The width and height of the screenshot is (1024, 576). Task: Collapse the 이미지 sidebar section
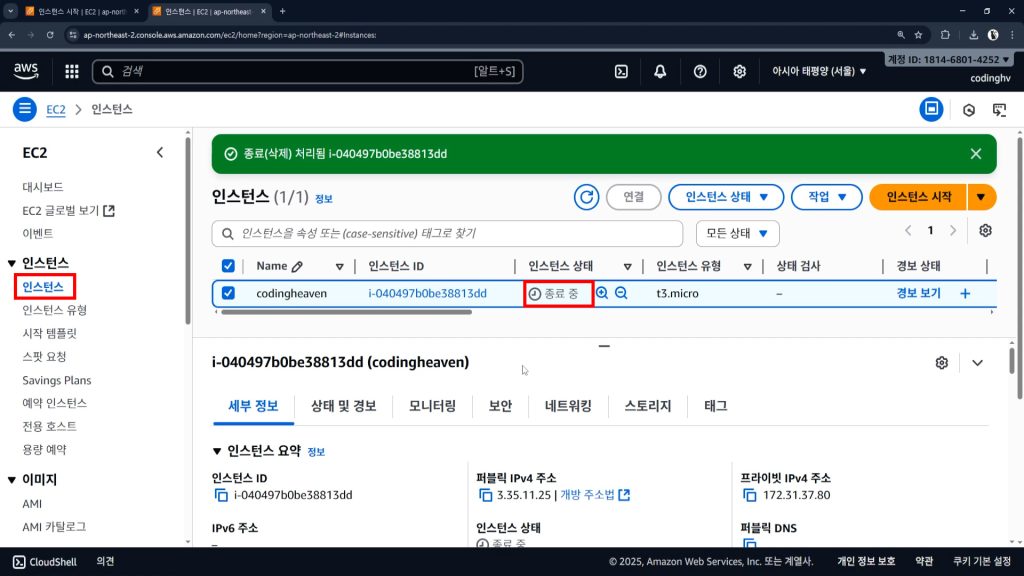coord(12,480)
